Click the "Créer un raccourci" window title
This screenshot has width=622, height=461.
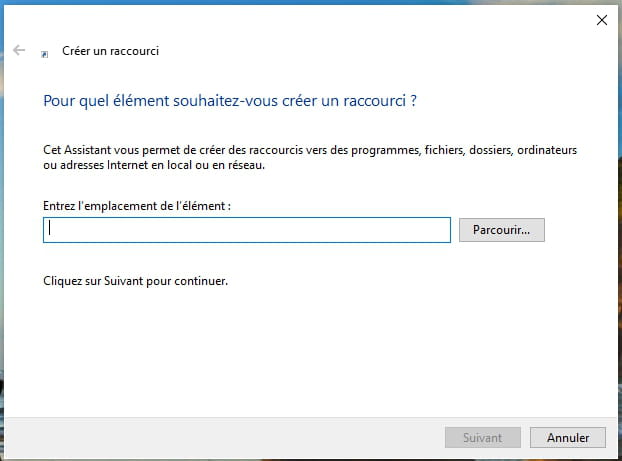110,51
